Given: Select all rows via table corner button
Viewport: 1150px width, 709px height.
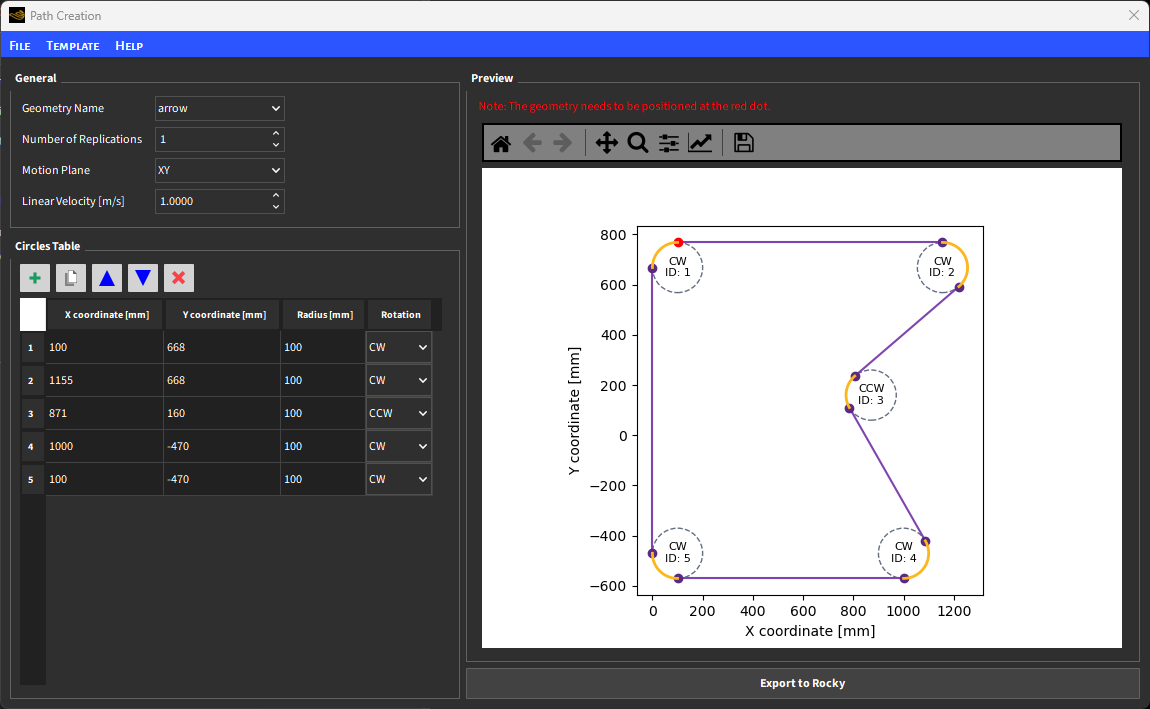Looking at the screenshot, I should [x=33, y=315].
